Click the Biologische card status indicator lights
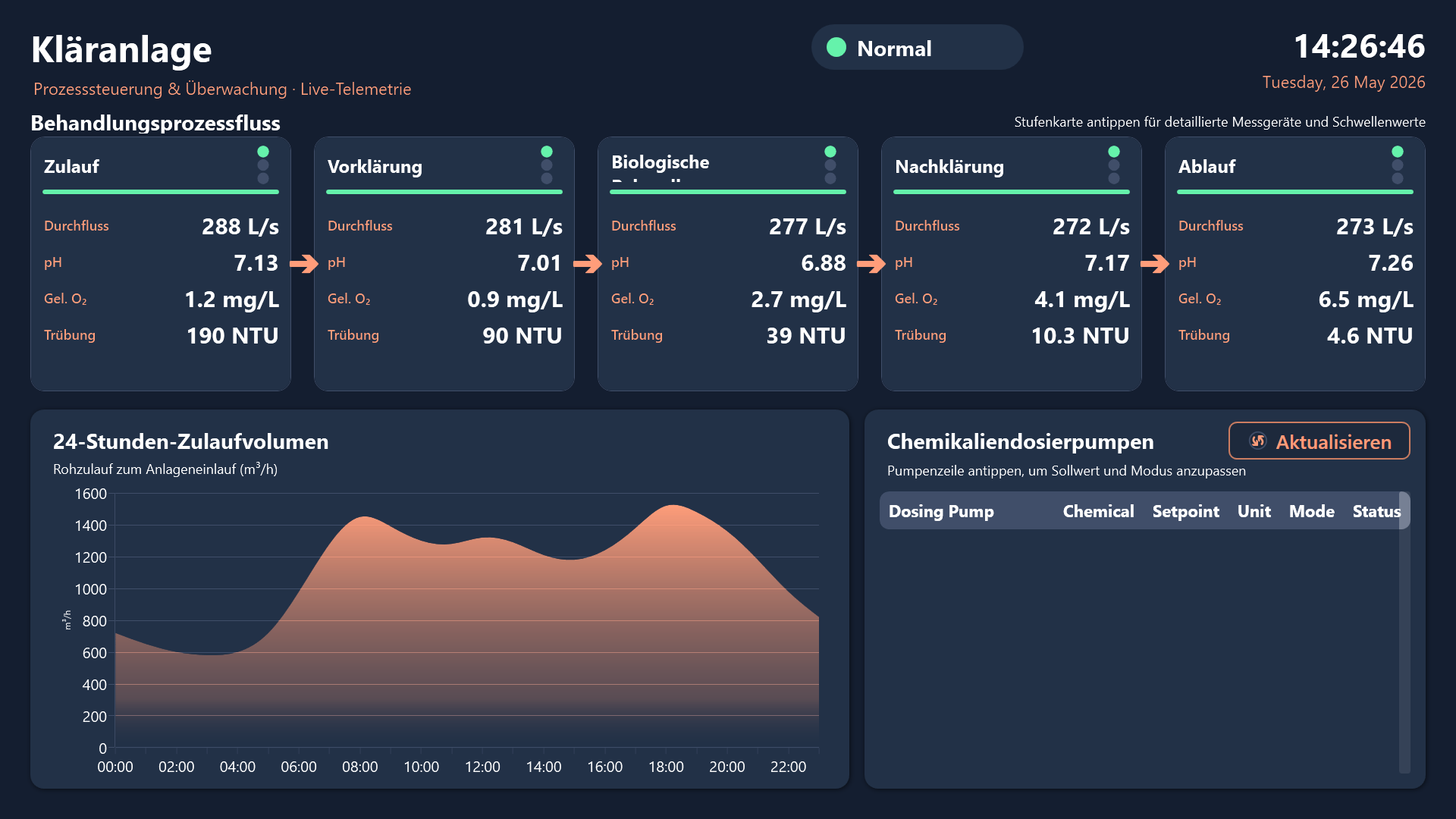 [830, 165]
